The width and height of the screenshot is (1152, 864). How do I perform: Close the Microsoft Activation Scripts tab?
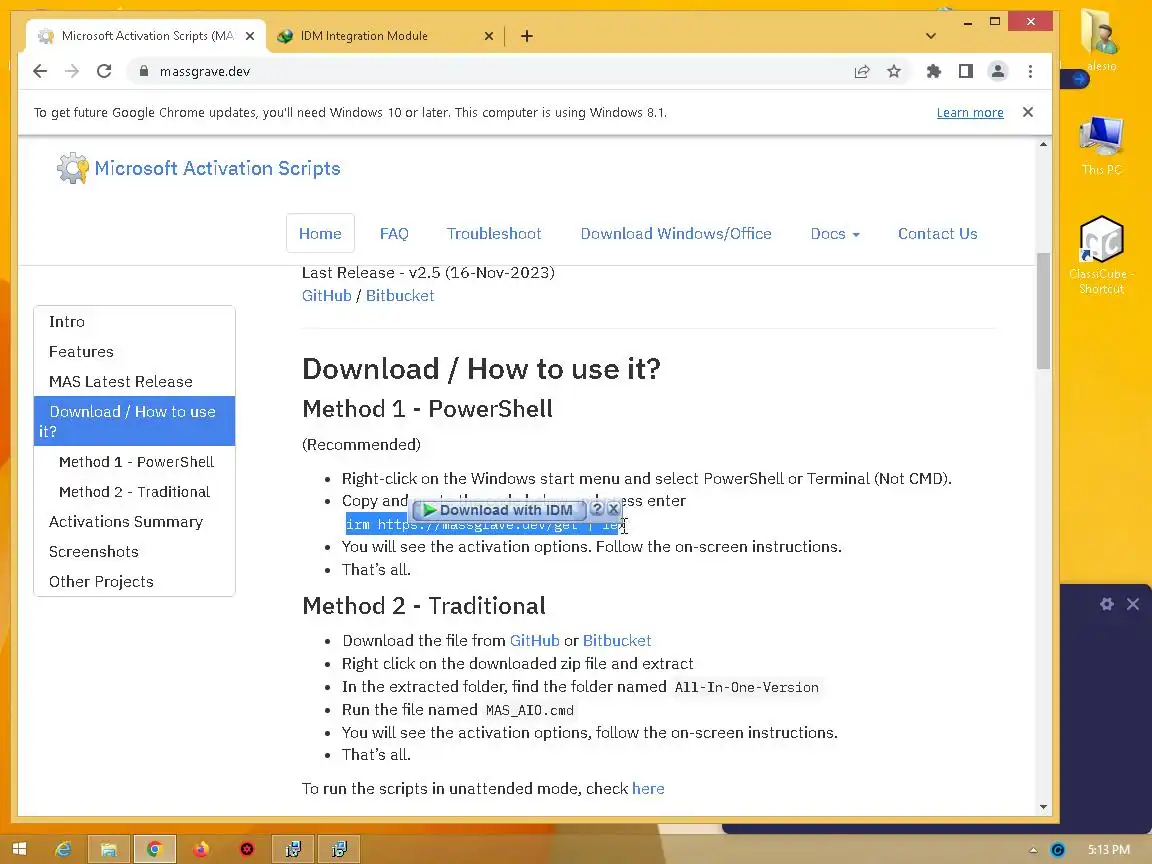tap(250, 36)
